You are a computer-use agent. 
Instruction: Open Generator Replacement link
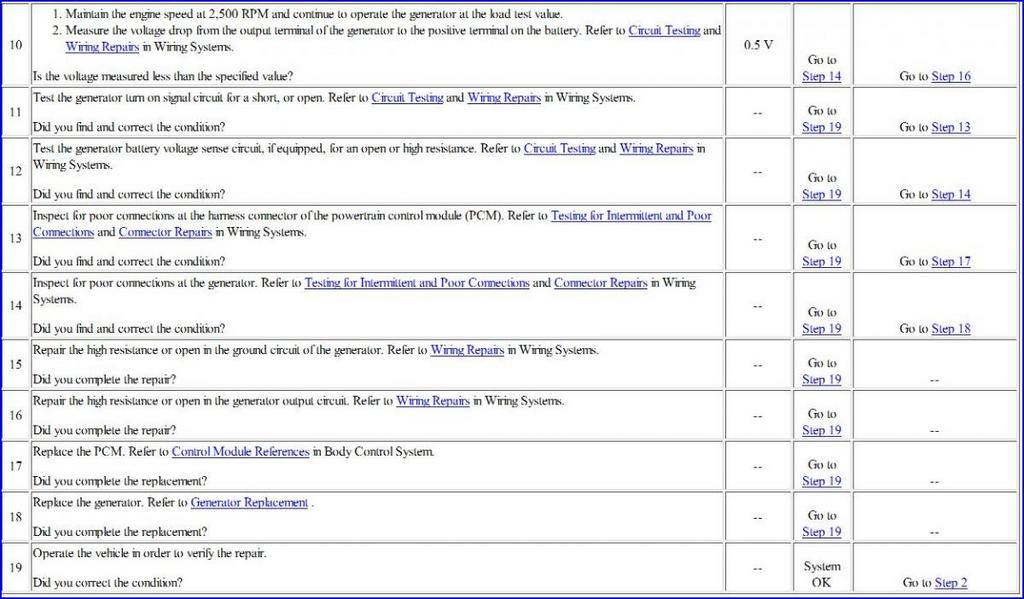tap(249, 503)
